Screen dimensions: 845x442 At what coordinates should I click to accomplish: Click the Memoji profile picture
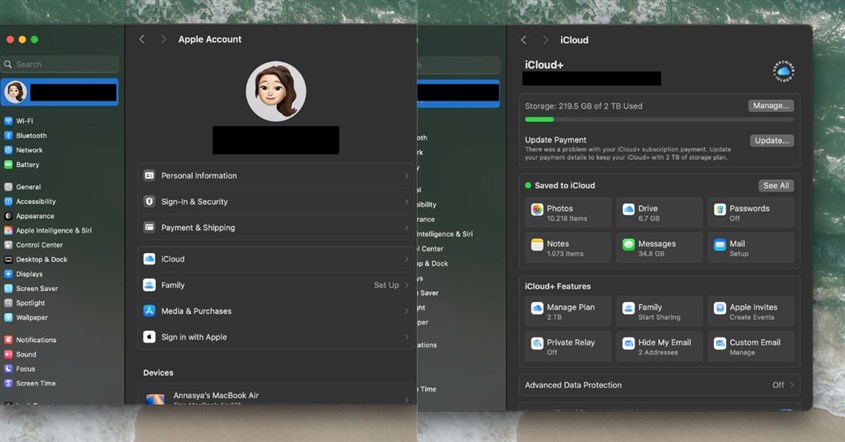click(x=276, y=91)
